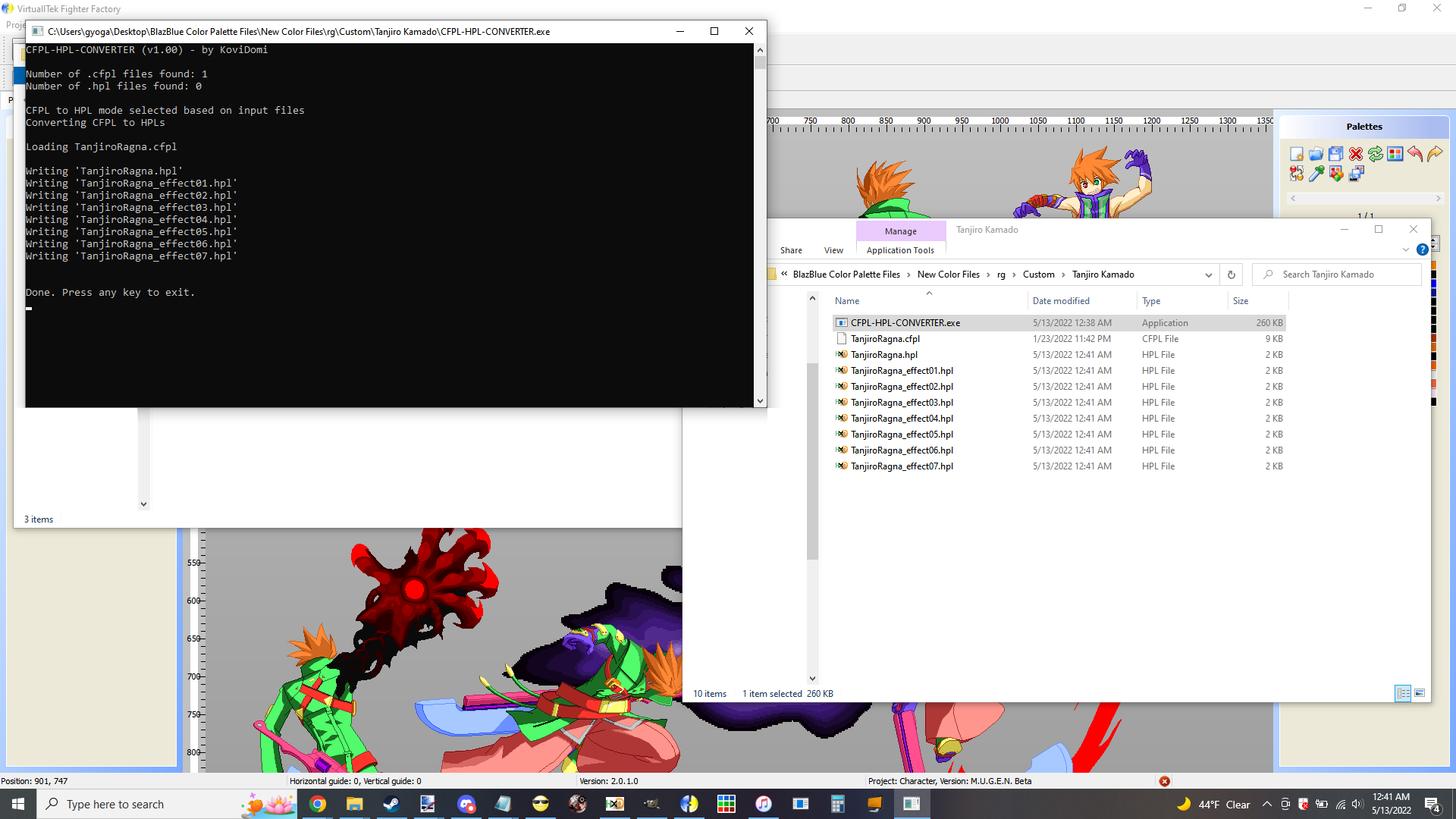1456x819 pixels.
Task: Switch to details view layout icon
Action: pos(1403,693)
